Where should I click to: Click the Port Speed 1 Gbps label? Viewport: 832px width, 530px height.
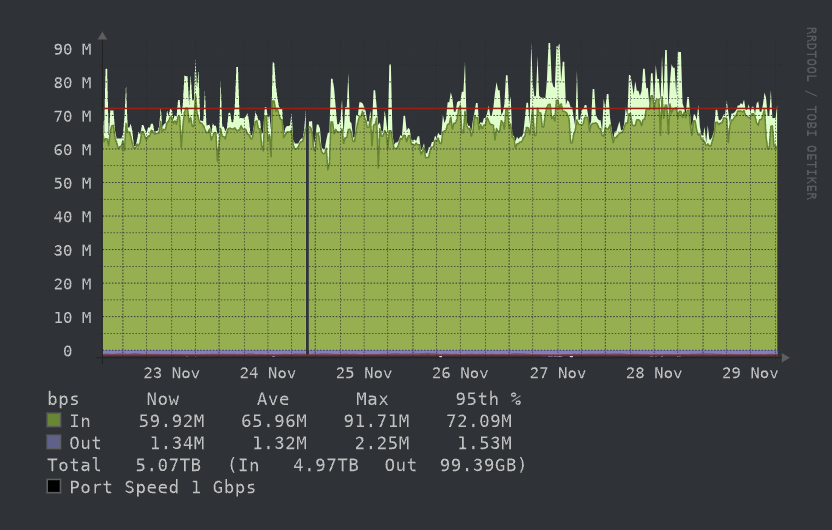(162, 487)
